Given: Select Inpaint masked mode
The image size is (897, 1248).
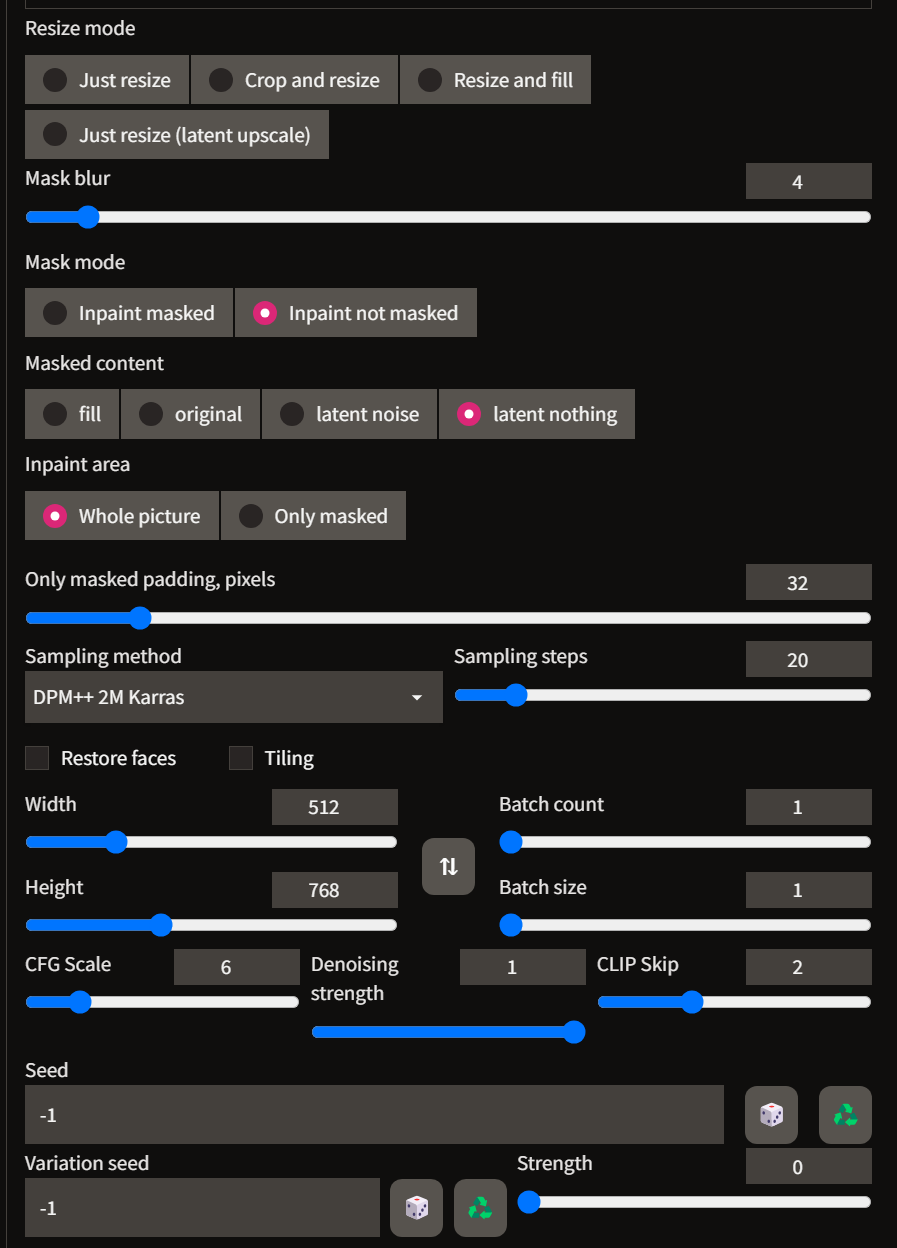Looking at the screenshot, I should pyautogui.click(x=128, y=312).
